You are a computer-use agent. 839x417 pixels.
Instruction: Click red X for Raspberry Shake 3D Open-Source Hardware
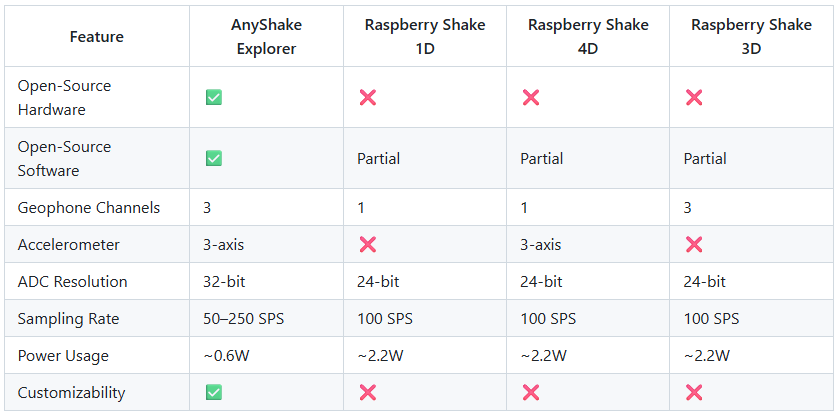pos(694,97)
